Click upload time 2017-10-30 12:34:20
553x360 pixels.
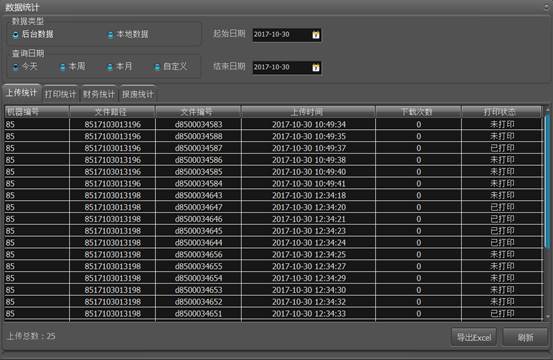(309, 207)
